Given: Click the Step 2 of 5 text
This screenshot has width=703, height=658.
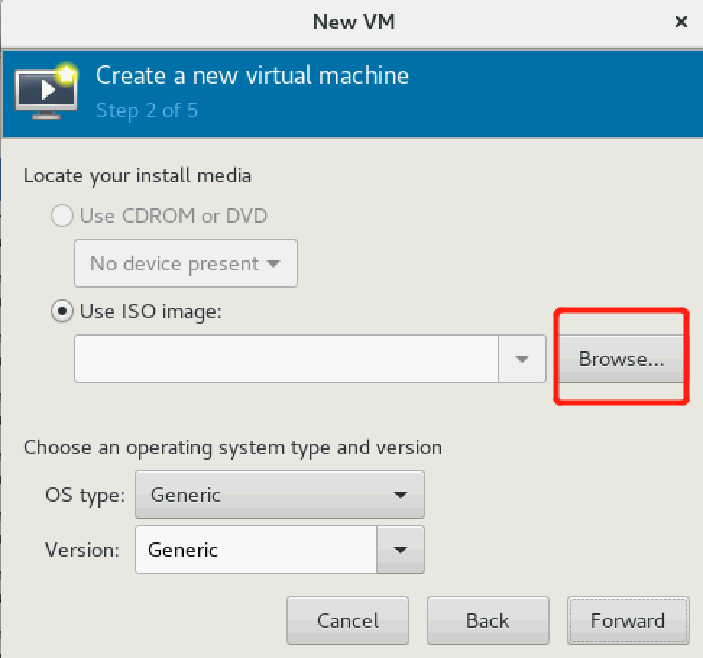Looking at the screenshot, I should coord(147,110).
